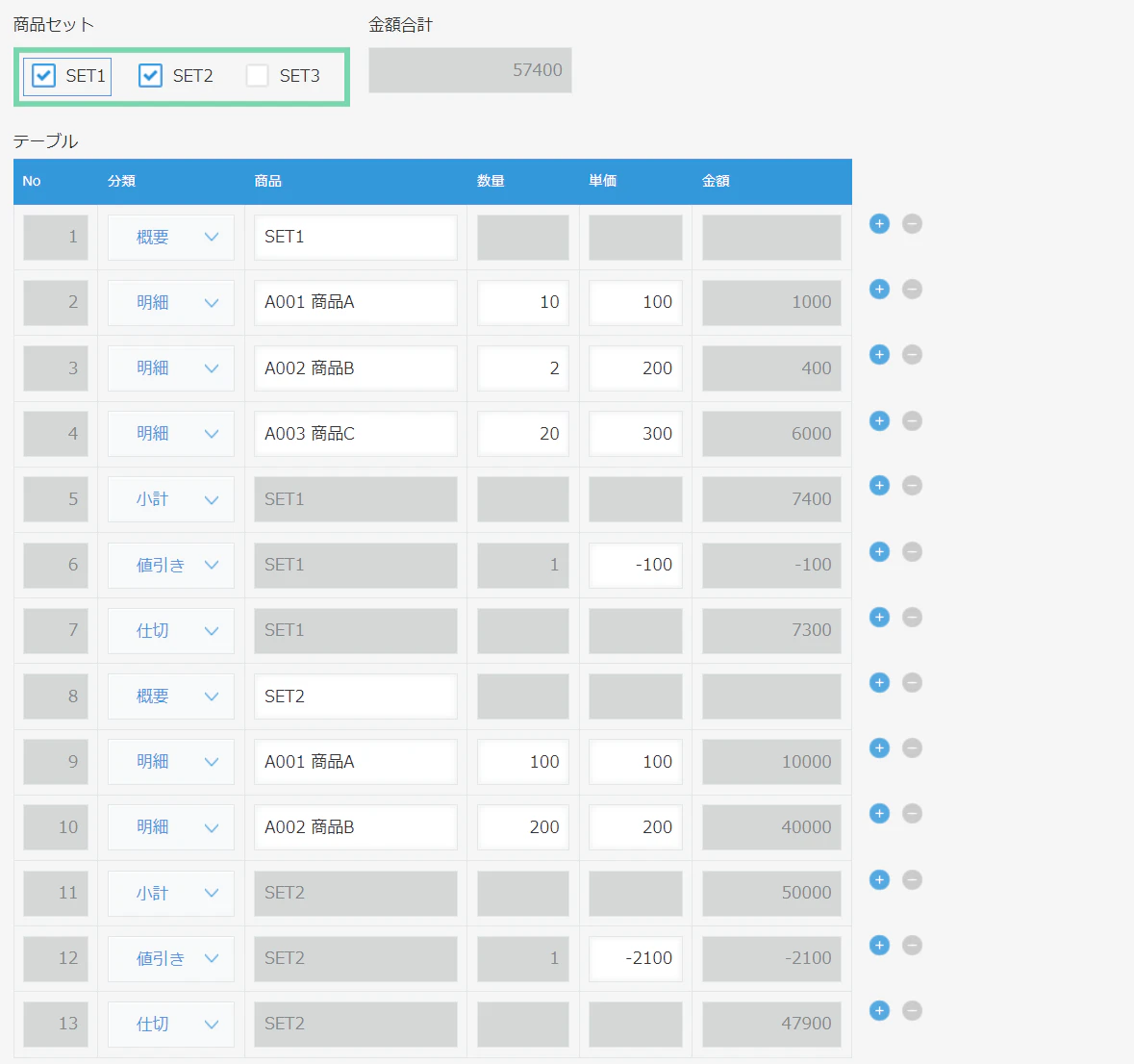Edit the quantity field in row 2
This screenshot has width=1134, height=1064.
coord(523,302)
